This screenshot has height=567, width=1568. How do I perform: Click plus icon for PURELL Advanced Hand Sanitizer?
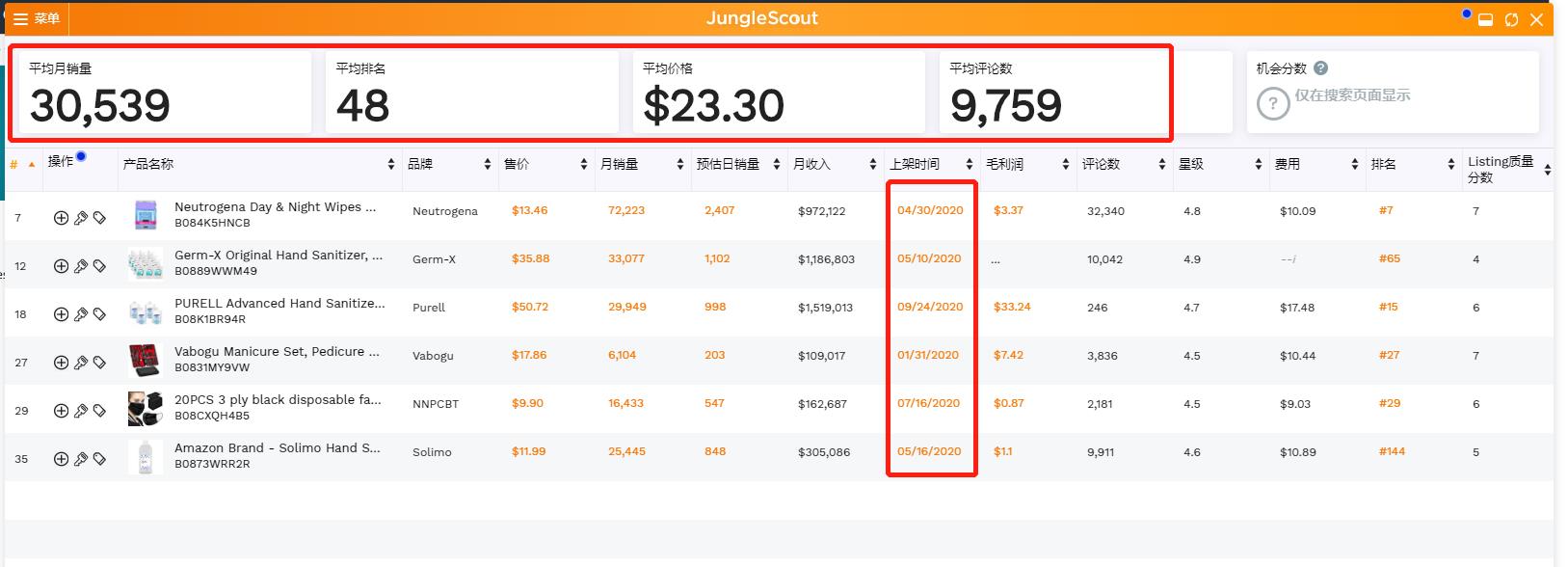(x=61, y=314)
